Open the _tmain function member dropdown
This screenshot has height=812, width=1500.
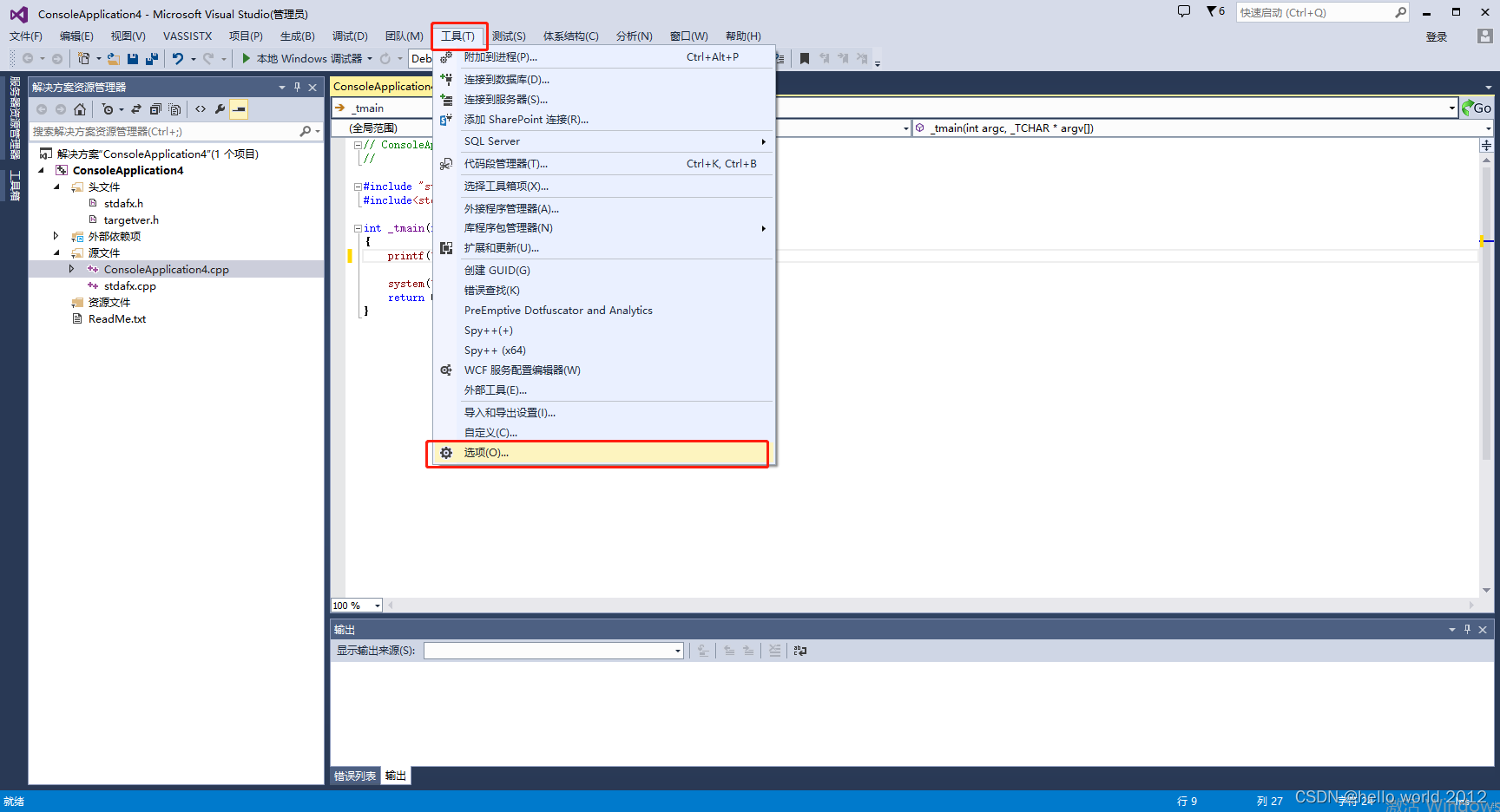(x=1488, y=128)
